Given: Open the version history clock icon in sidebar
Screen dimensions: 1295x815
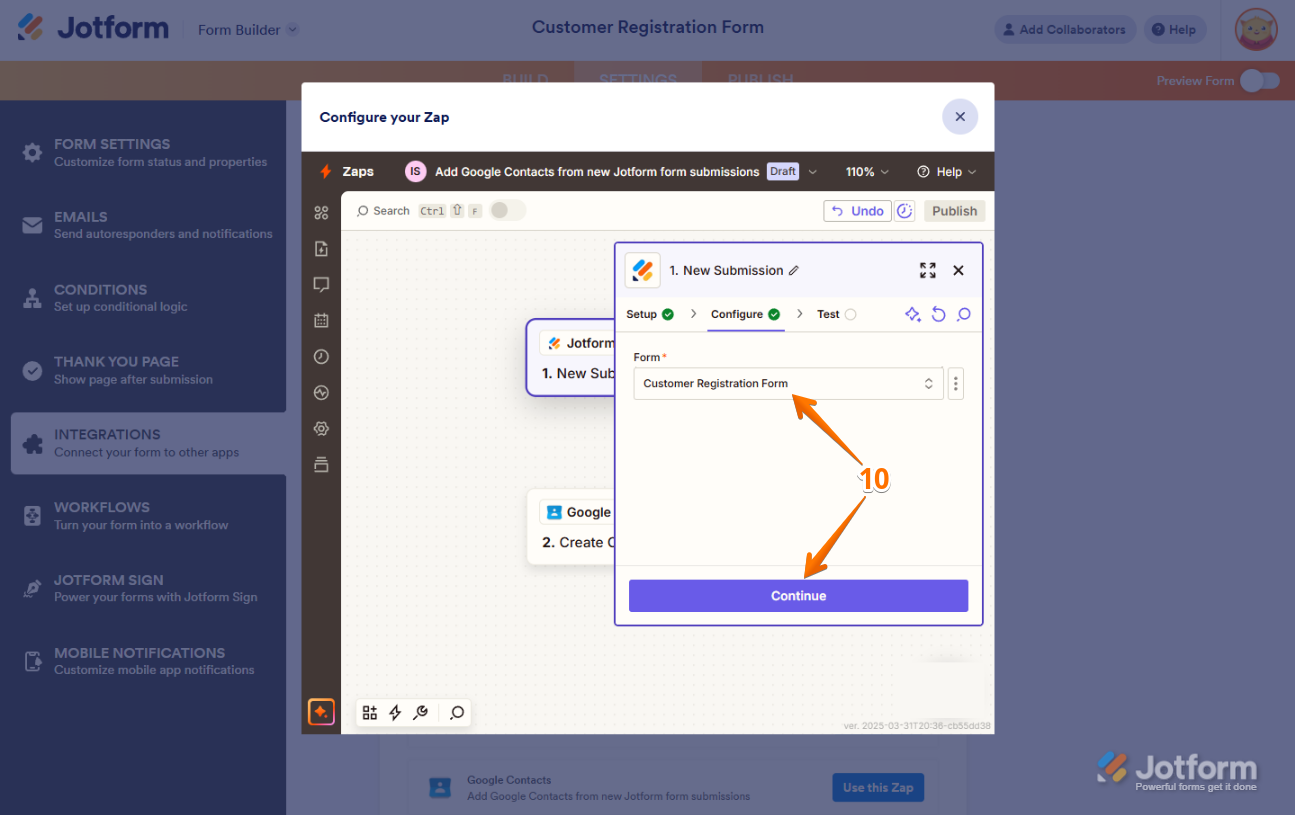Looking at the screenshot, I should pos(321,357).
